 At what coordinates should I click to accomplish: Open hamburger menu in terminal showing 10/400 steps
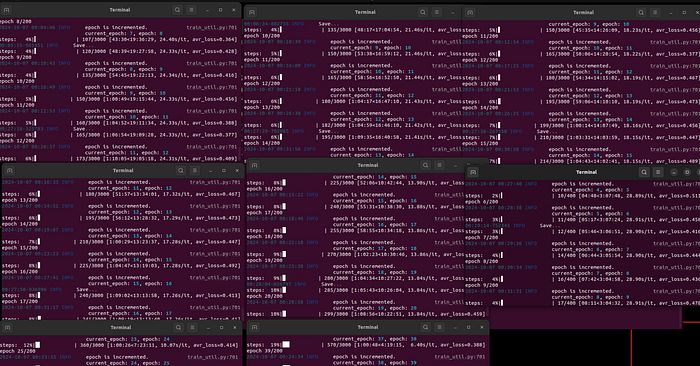(658, 172)
